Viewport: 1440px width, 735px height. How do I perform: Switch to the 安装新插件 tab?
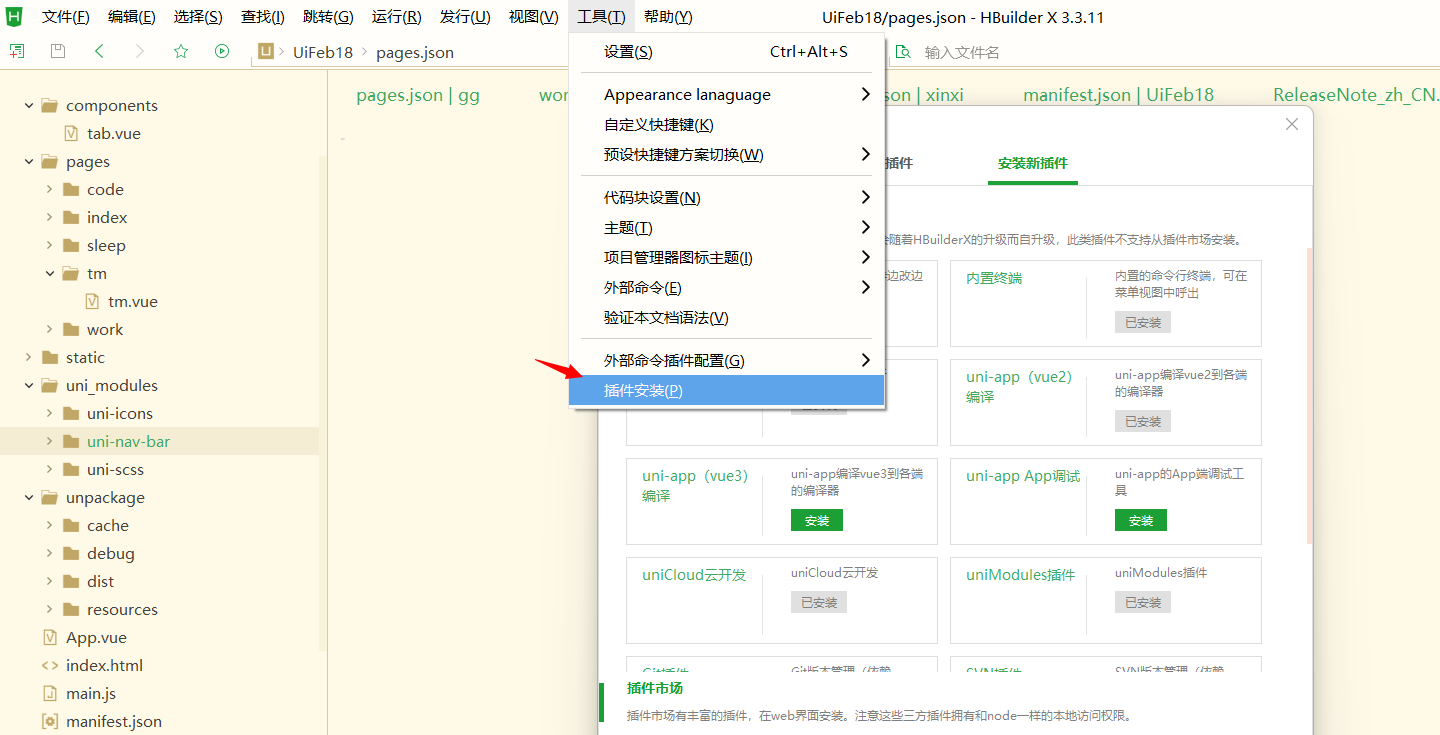pos(1032,163)
